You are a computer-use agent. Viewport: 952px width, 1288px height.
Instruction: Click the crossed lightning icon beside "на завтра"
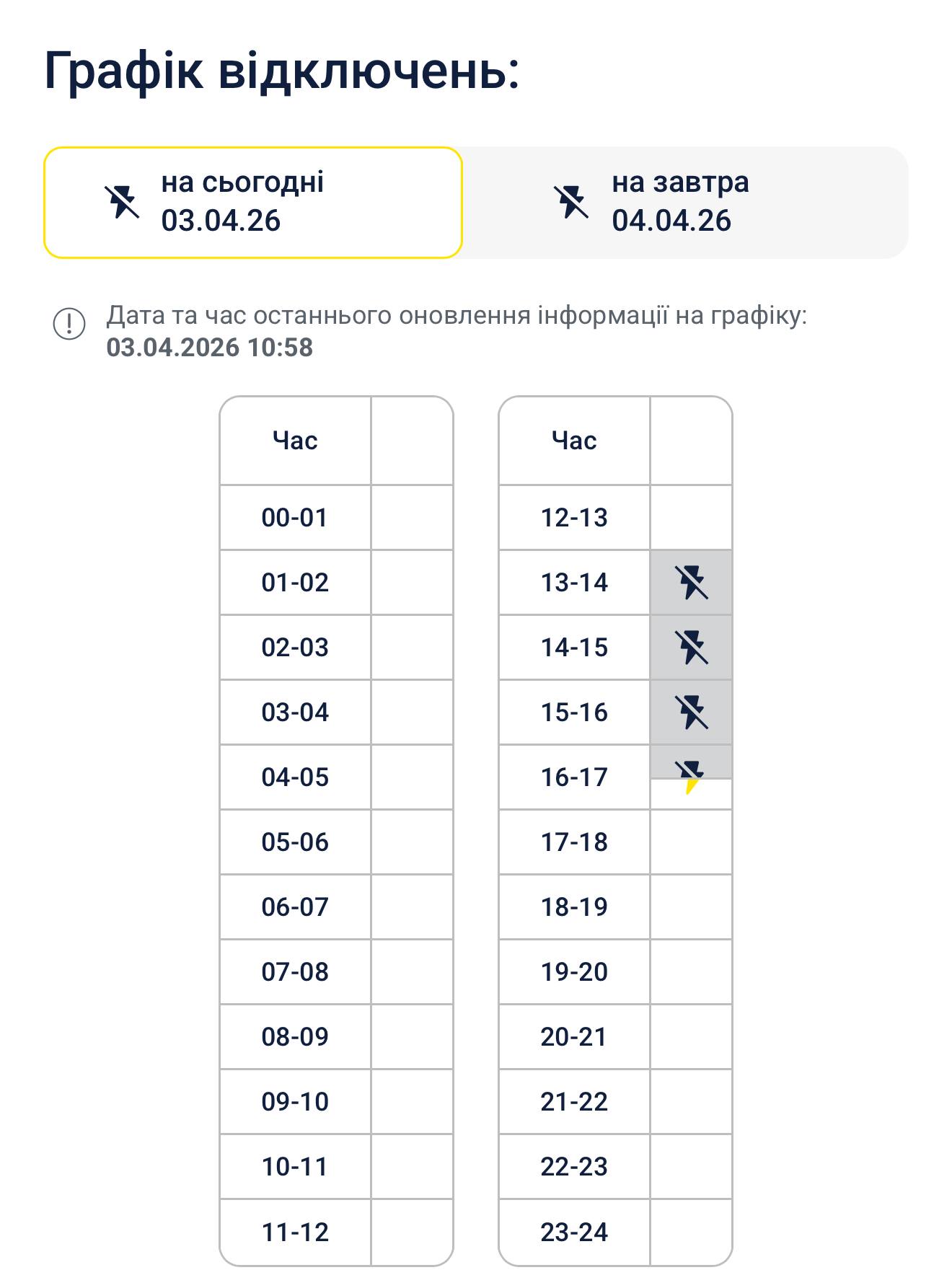point(571,202)
